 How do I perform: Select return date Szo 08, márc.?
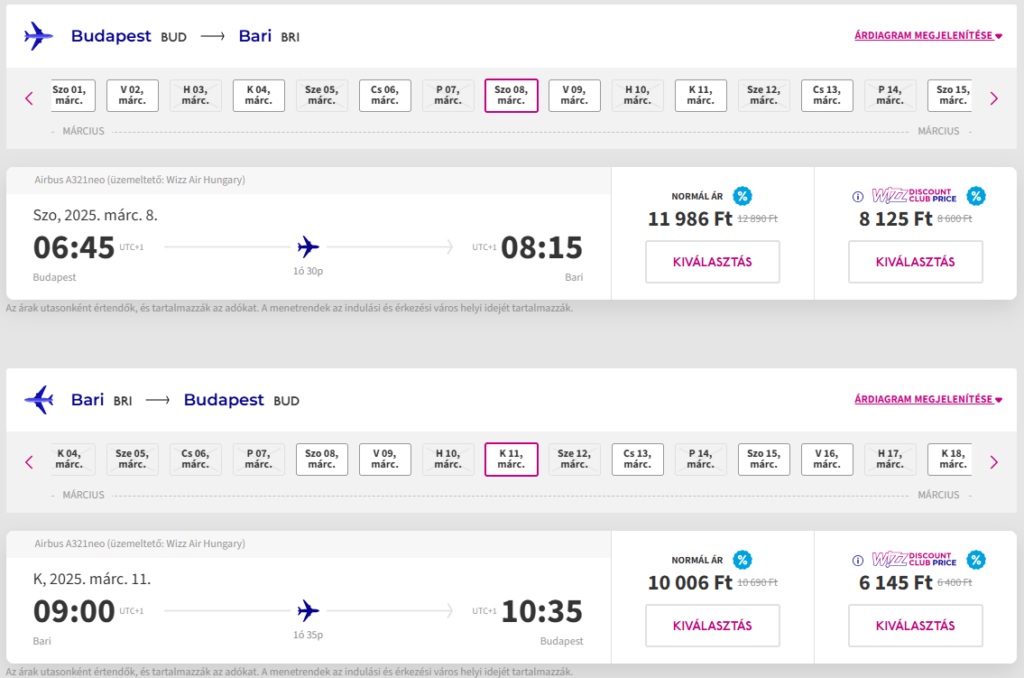pos(321,459)
